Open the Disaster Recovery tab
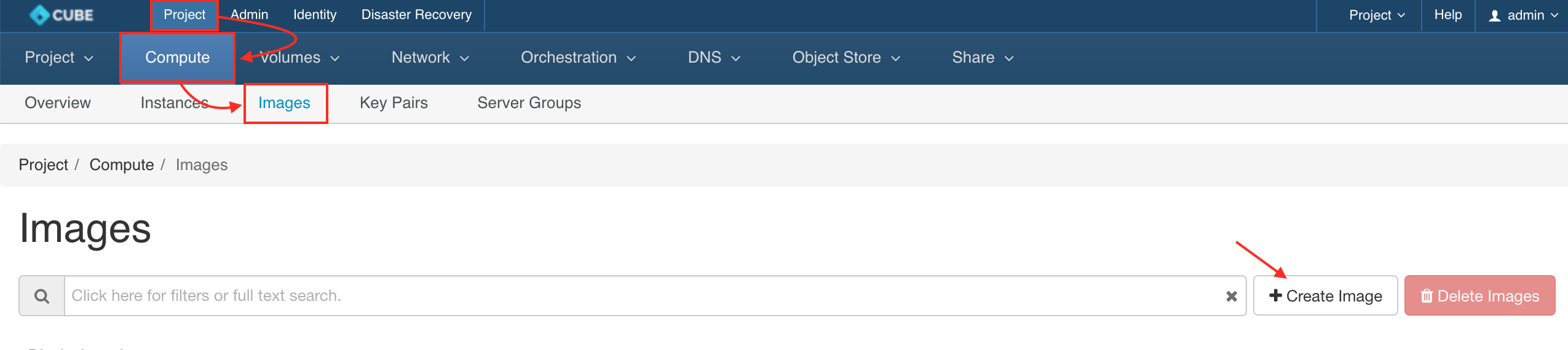This screenshot has width=1568, height=350. click(416, 15)
